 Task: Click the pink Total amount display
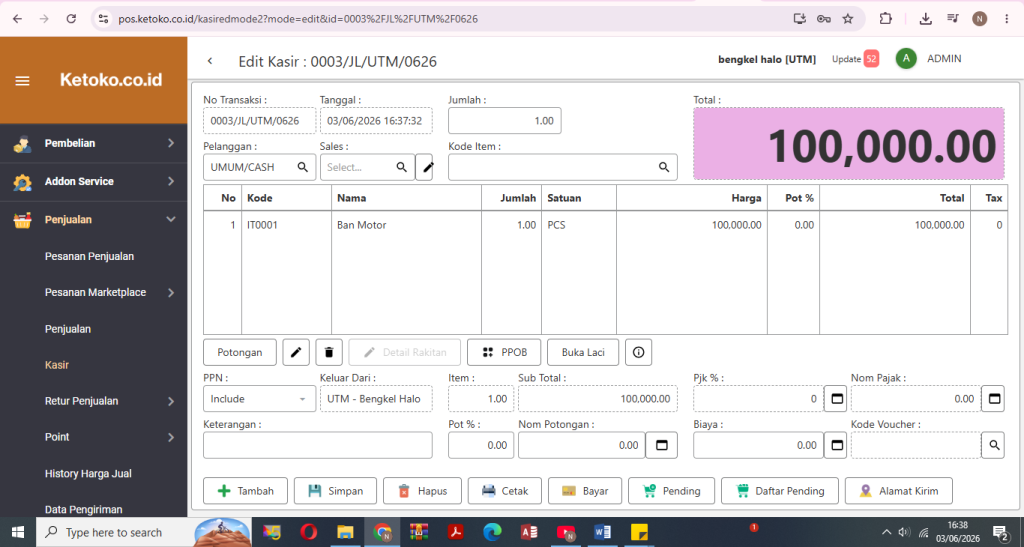[848, 144]
